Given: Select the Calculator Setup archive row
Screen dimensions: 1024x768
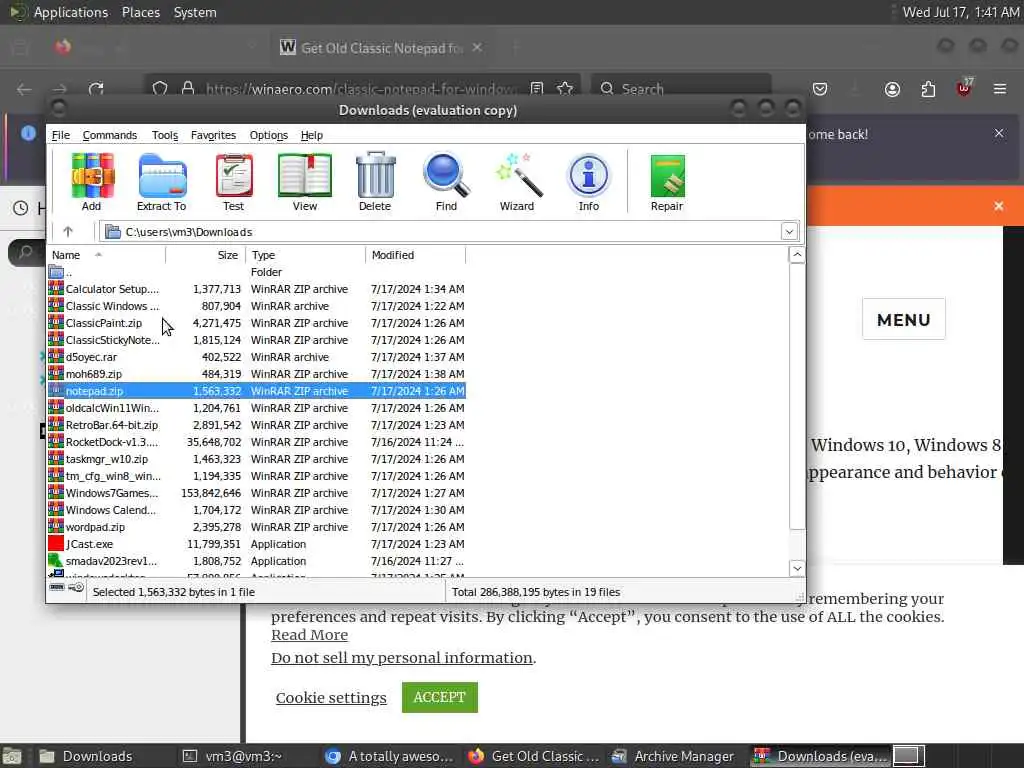Looking at the screenshot, I should coord(256,289).
